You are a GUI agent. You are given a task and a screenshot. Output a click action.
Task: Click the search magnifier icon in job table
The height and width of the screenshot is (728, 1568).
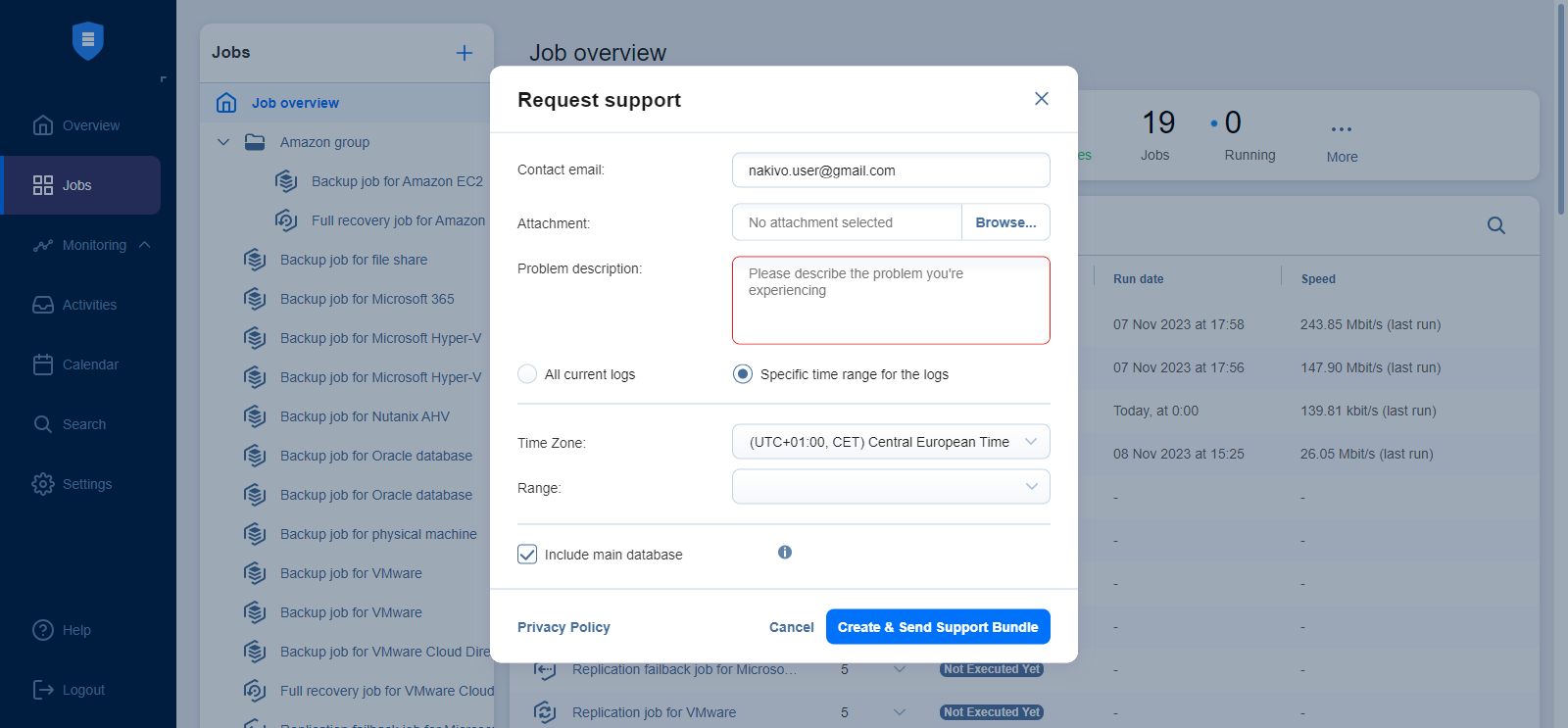pos(1495,225)
